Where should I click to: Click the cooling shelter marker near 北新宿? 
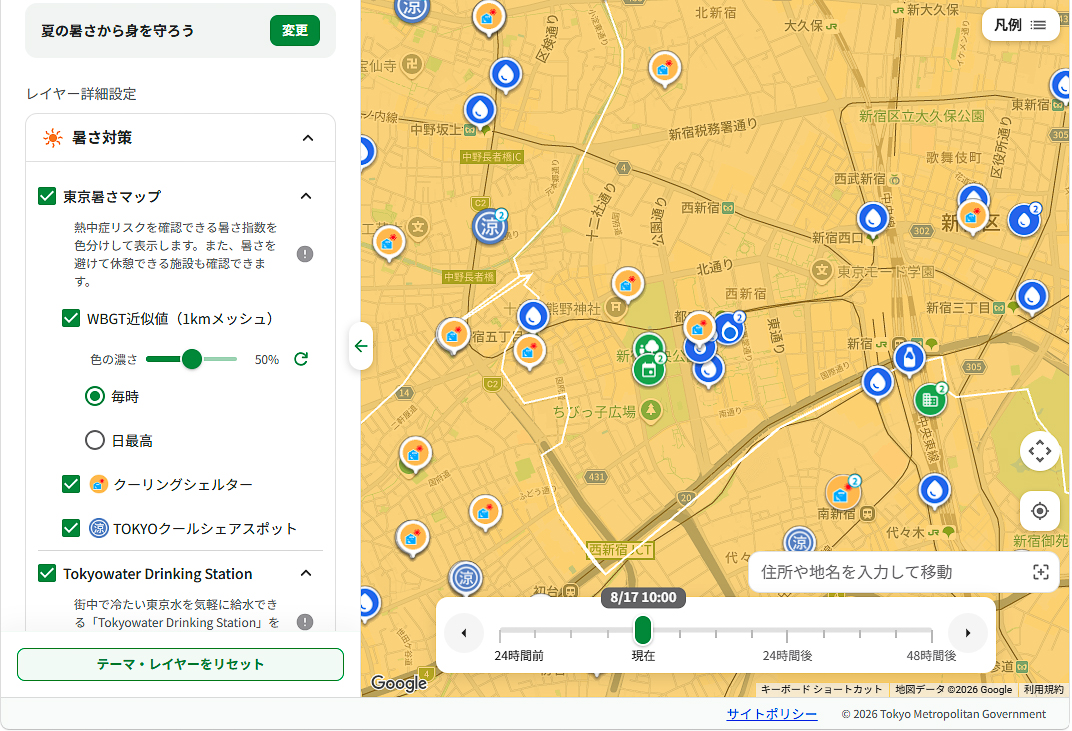click(x=664, y=68)
